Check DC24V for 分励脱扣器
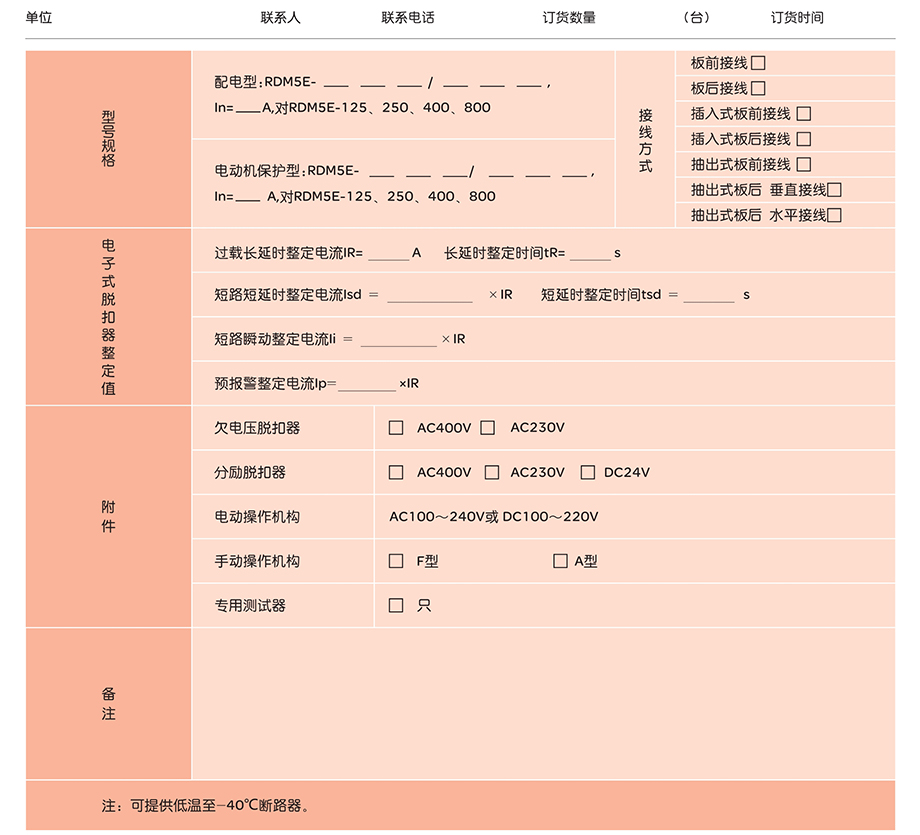Image resolution: width=920 pixels, height=835 pixels. (x=587, y=472)
